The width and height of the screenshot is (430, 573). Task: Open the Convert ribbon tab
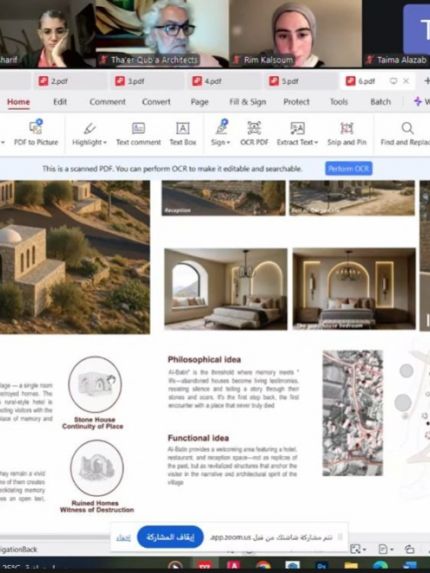(x=156, y=102)
